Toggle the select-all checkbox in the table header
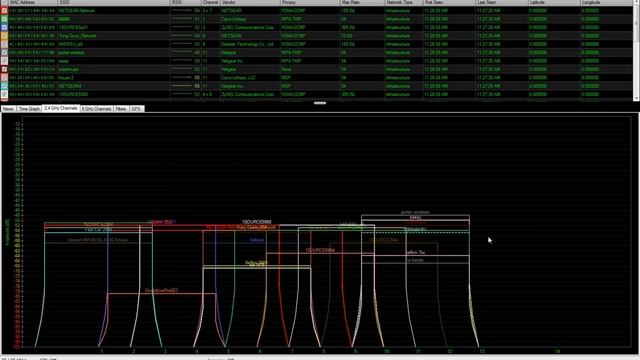Screen dimensions: 640x360 4,2
